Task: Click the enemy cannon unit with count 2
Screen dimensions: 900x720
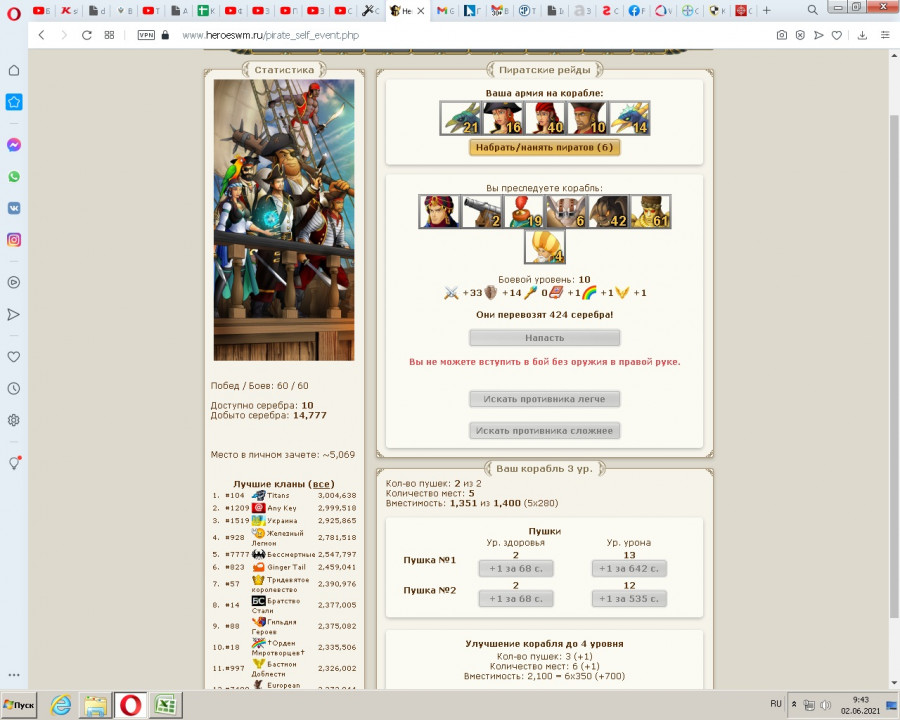Action: click(482, 211)
